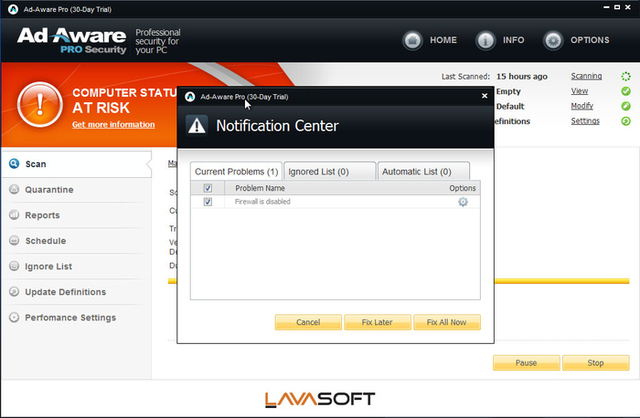Click the Lavasoft logo at bottom
Viewport: 640px width, 418px height.
tap(320, 399)
